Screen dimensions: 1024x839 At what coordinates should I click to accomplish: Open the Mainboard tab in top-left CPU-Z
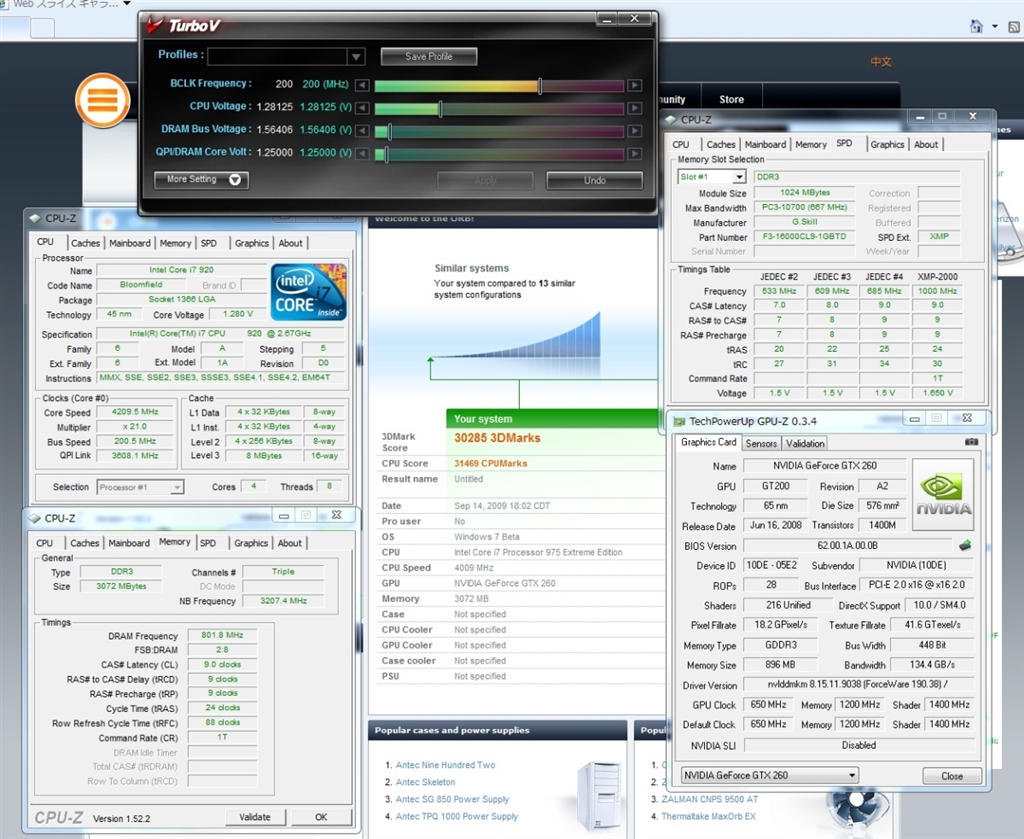pyautogui.click(x=130, y=243)
